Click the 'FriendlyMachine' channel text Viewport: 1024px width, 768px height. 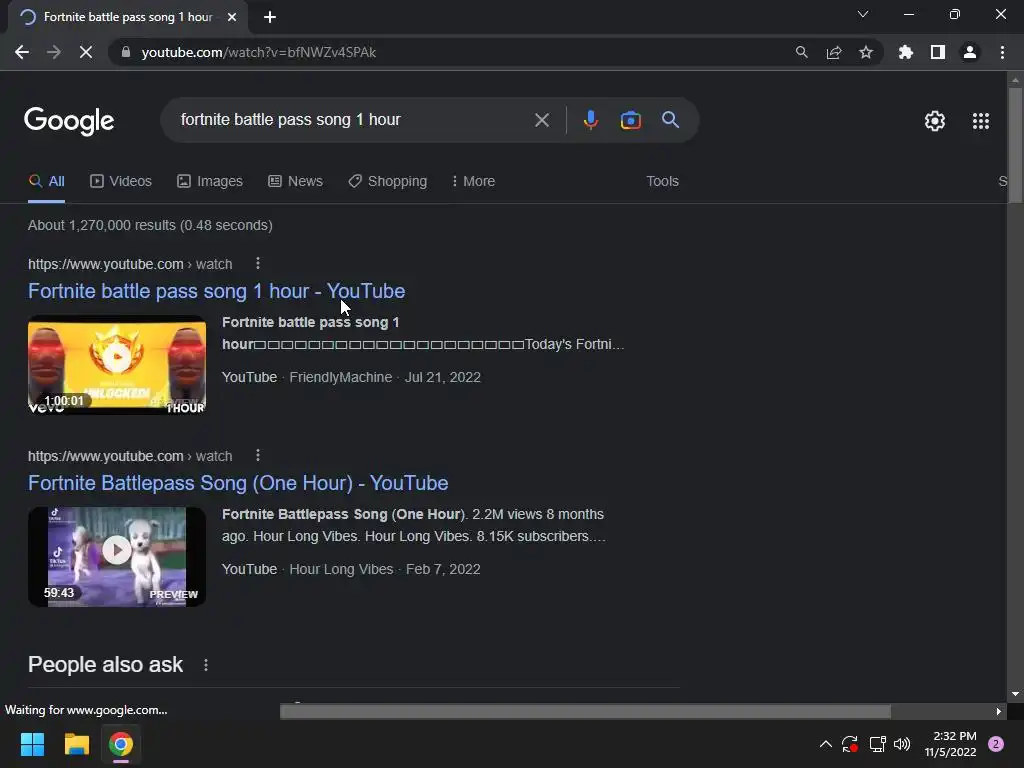coord(340,377)
